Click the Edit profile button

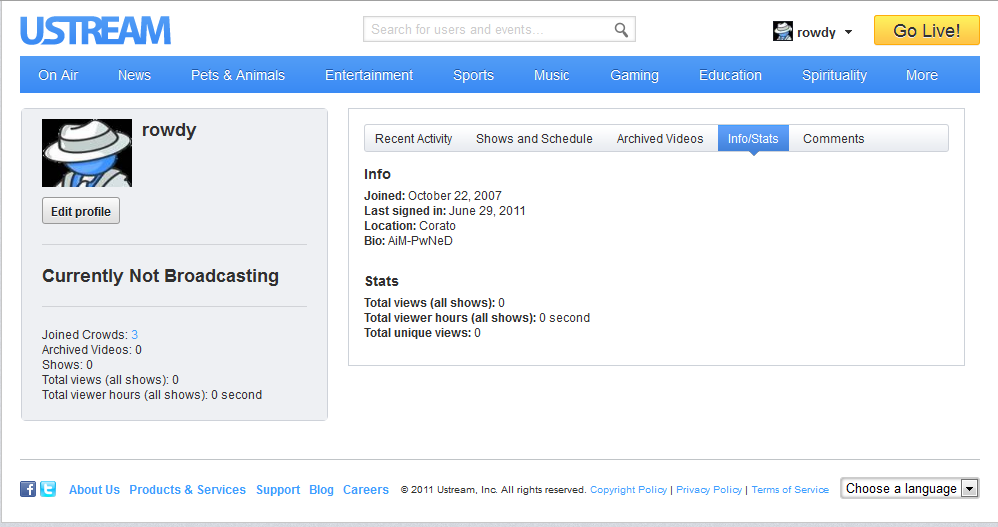81,211
